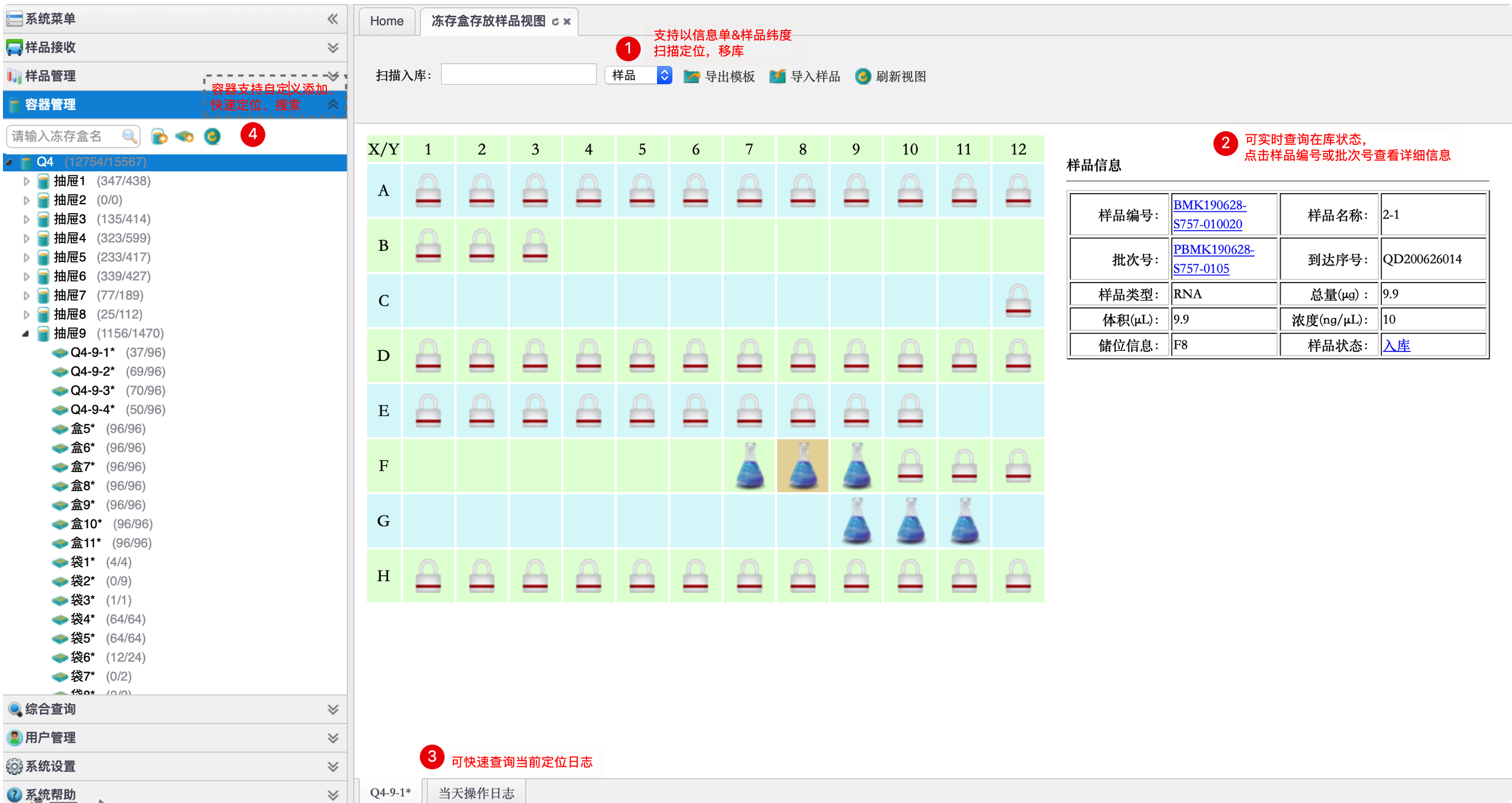This screenshot has height=803, width=1512.
Task: Open the 当天操作日志 tab
Action: point(476,792)
